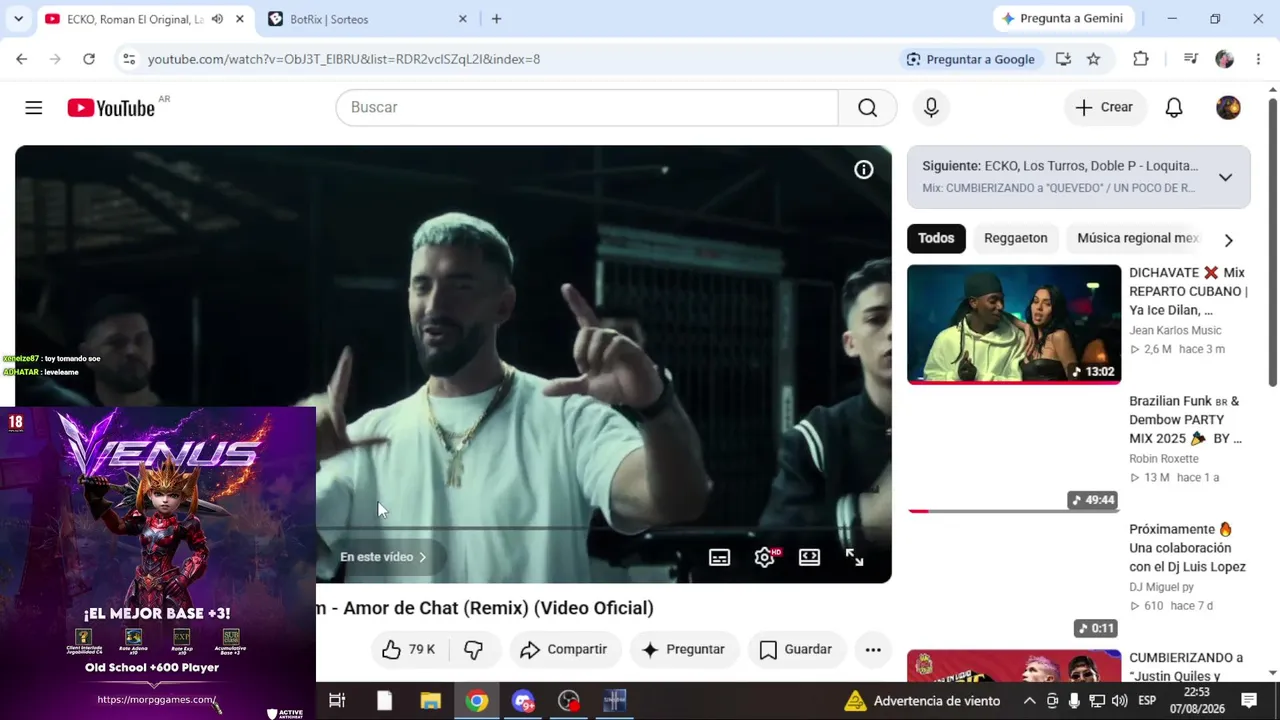Screen dimensions: 1280x720
Task: Open DICHAVATE Mix video thumbnail
Action: pos(1014,324)
